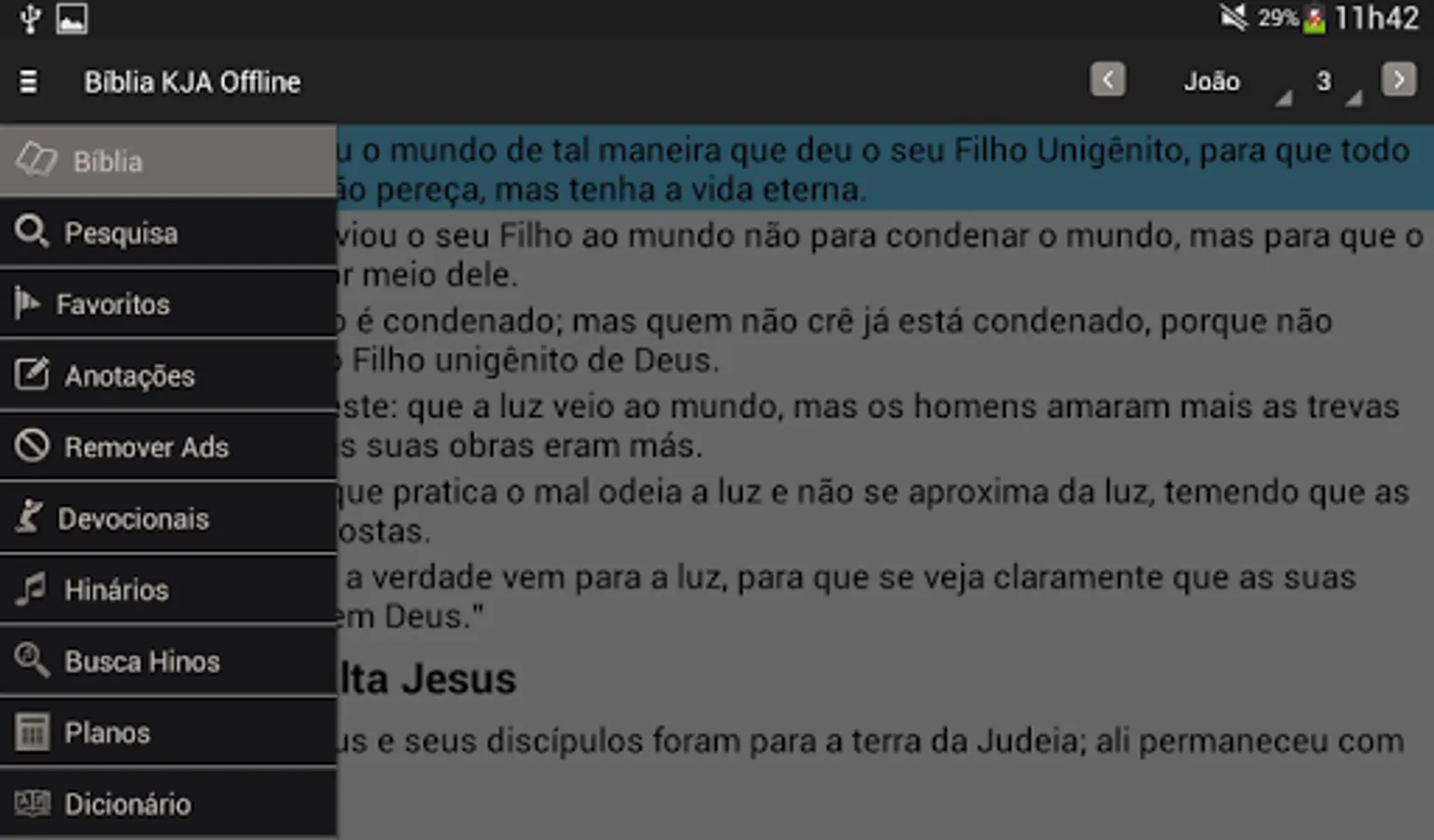Go to the next chapter arrow
1434x840 pixels.
pos(1399,79)
